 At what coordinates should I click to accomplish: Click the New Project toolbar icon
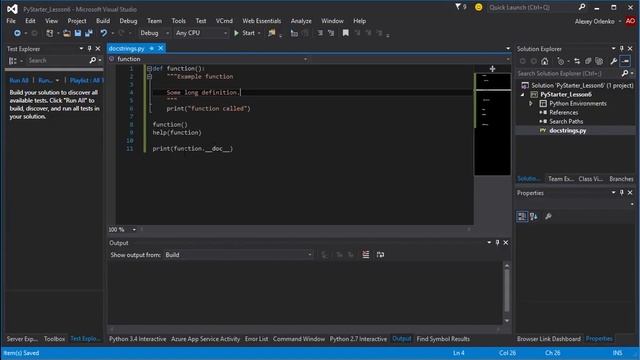click(50, 33)
